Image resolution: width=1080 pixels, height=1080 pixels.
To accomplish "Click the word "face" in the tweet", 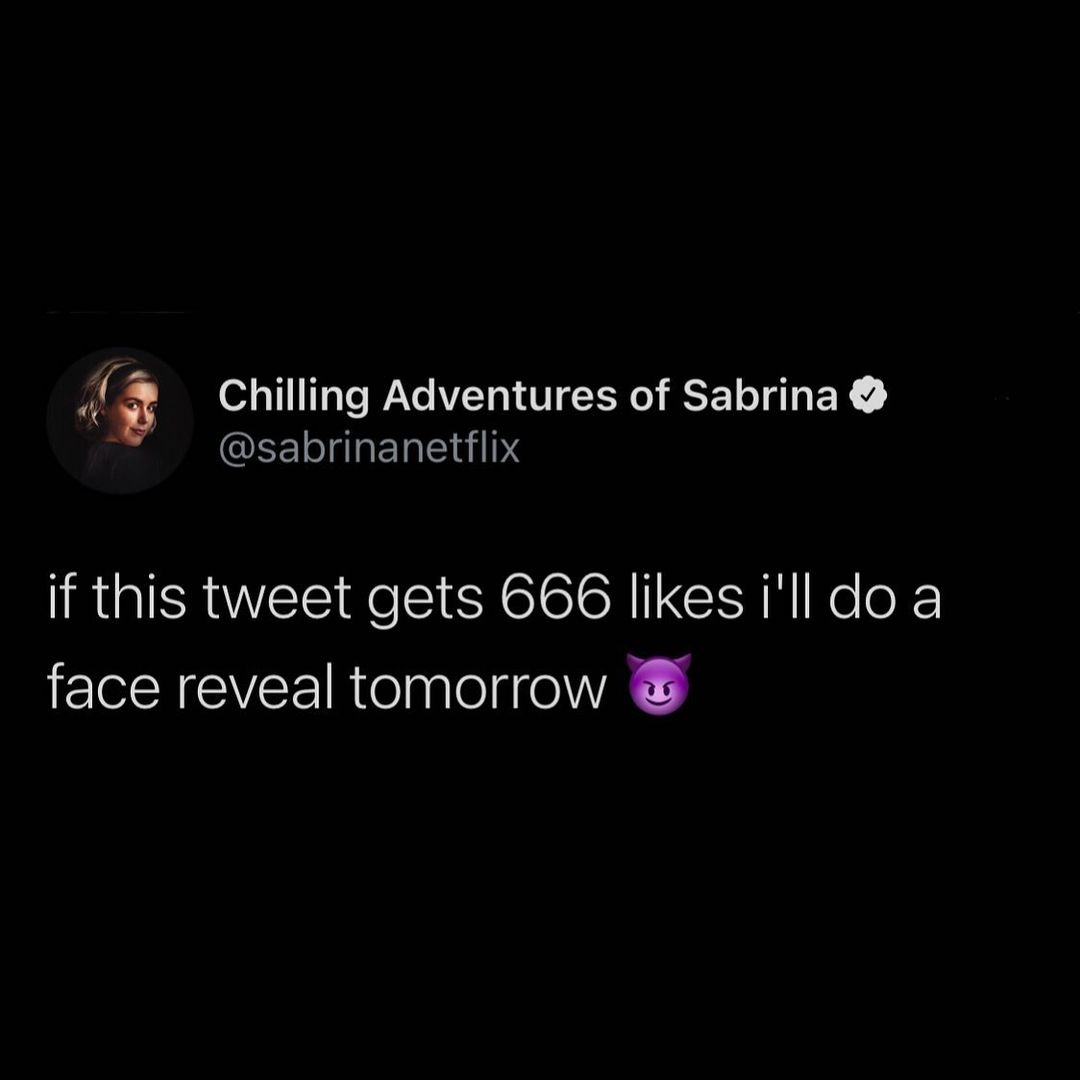I will [104, 687].
